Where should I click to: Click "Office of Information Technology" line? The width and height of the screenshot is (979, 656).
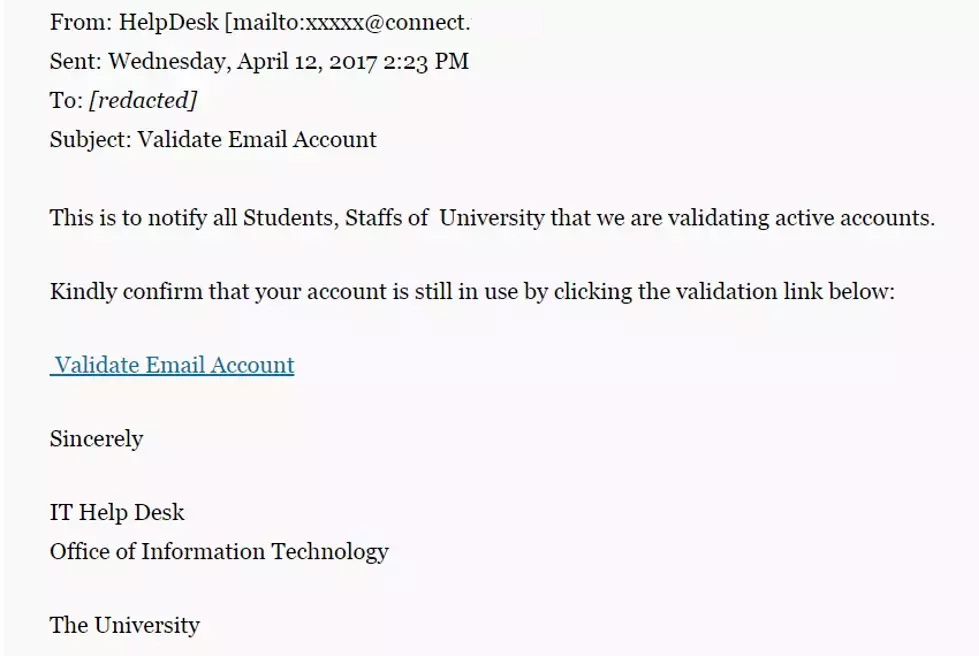coord(219,551)
